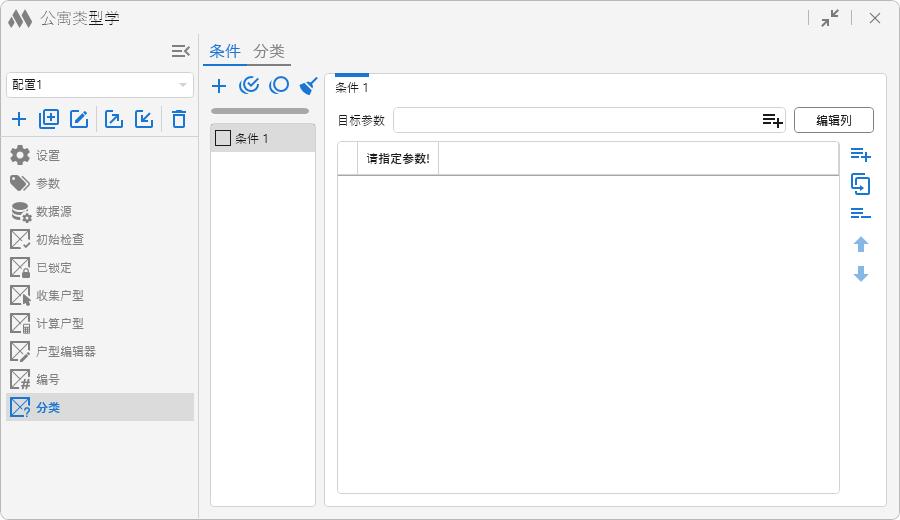
Task: Click the check-all conditions icon
Action: pyautogui.click(x=250, y=86)
